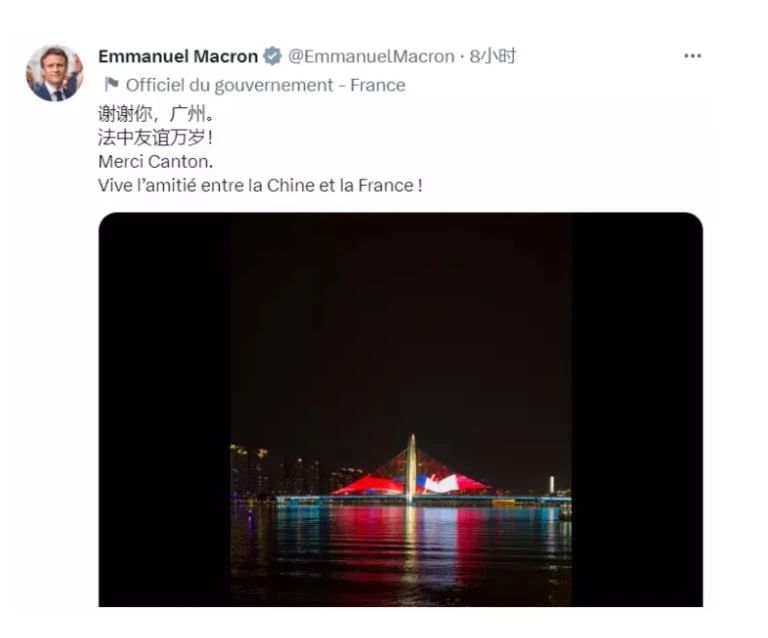Click the Merci Canton. text line
The image size is (768, 638).
156,162
